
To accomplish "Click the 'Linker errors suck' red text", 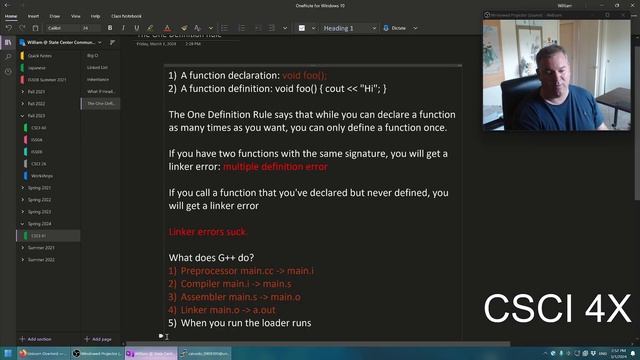I will (207, 232).
